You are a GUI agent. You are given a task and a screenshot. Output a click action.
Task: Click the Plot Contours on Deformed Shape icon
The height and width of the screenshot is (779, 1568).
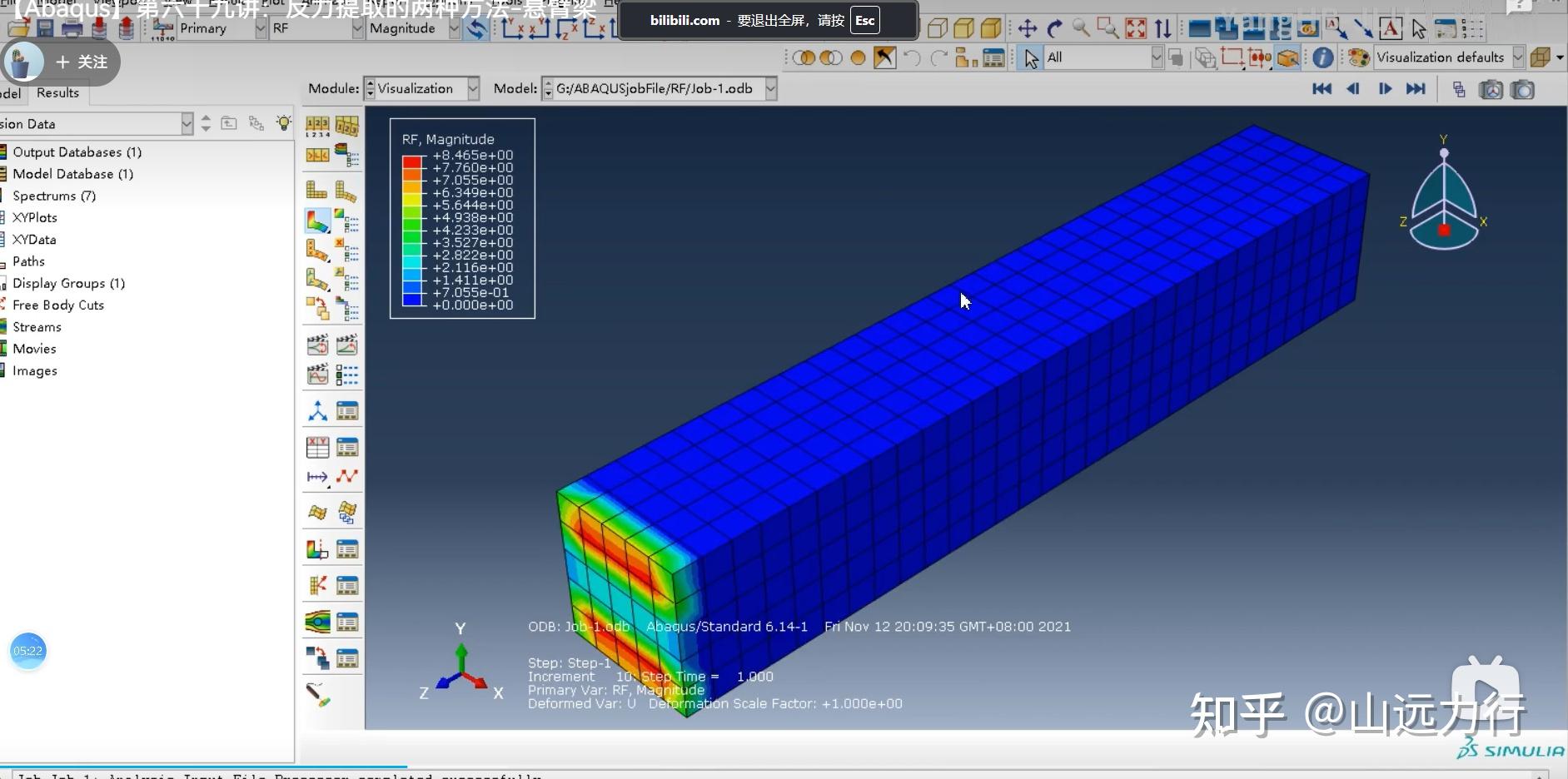[x=317, y=221]
